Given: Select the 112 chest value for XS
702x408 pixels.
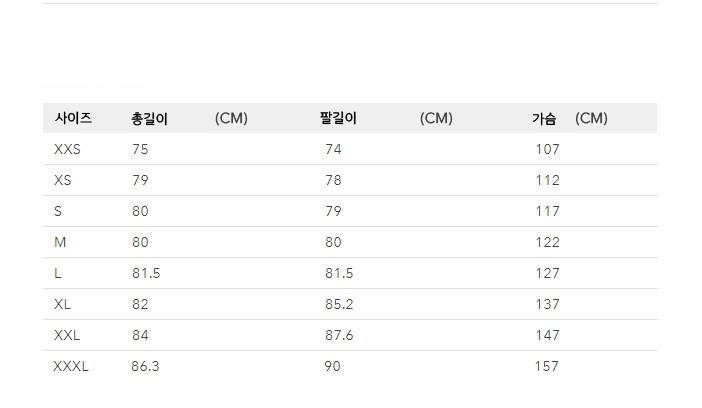Looking at the screenshot, I should click(548, 180).
